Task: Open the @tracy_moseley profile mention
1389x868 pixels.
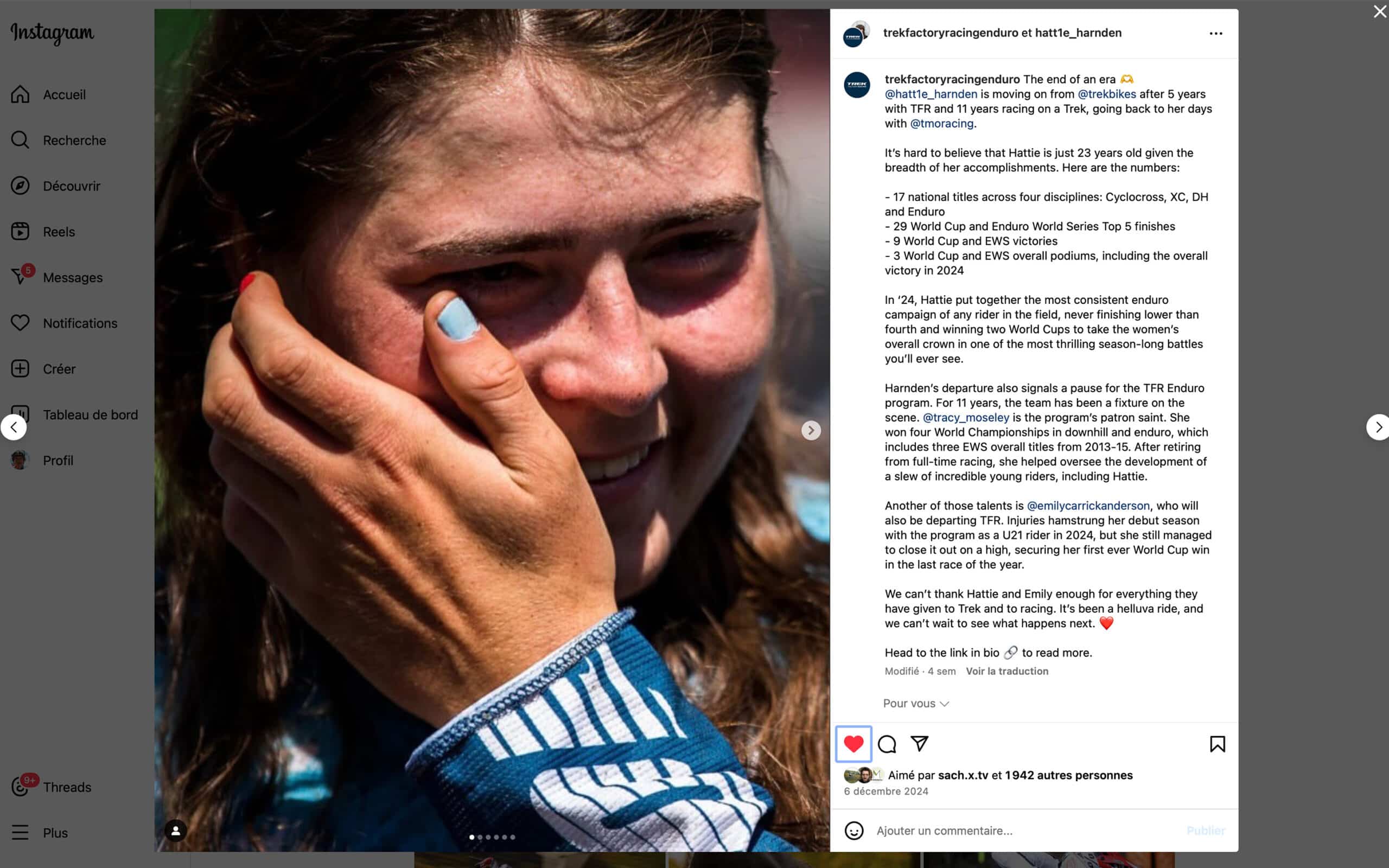Action: coord(965,417)
